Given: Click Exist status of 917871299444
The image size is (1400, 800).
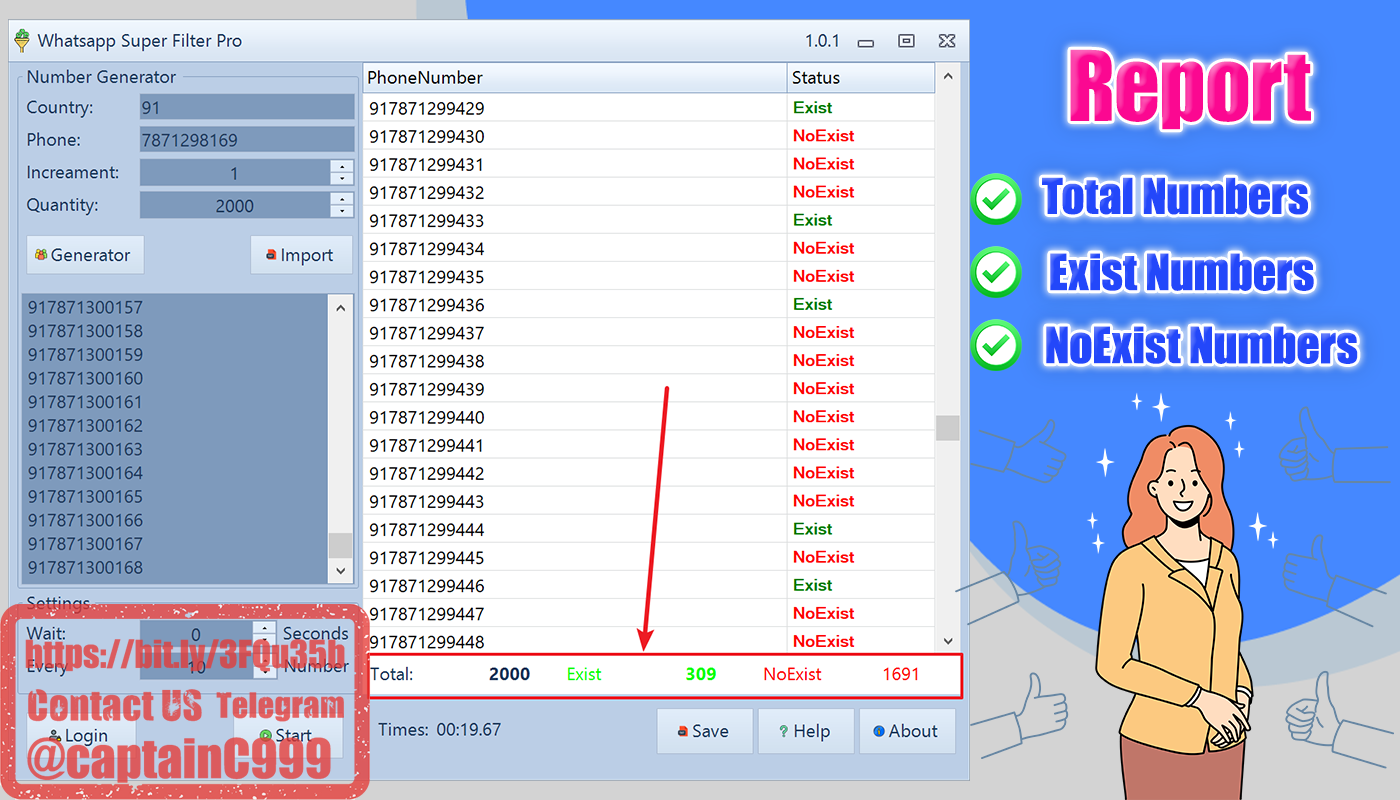Looking at the screenshot, I should coord(813,529).
